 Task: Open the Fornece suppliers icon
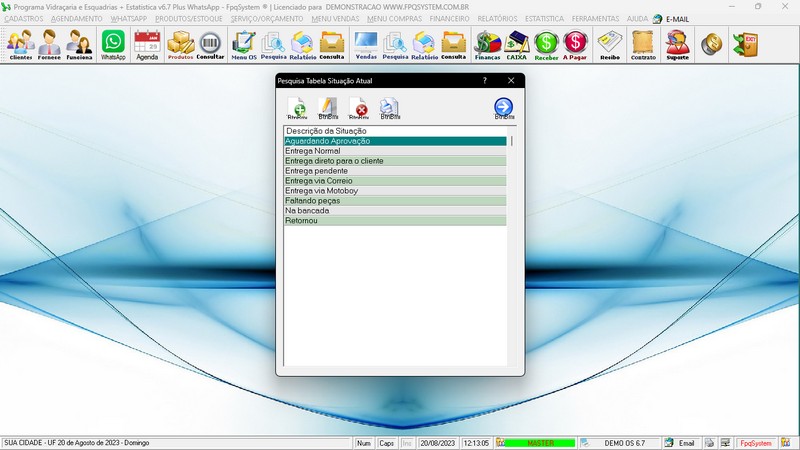pyautogui.click(x=49, y=45)
